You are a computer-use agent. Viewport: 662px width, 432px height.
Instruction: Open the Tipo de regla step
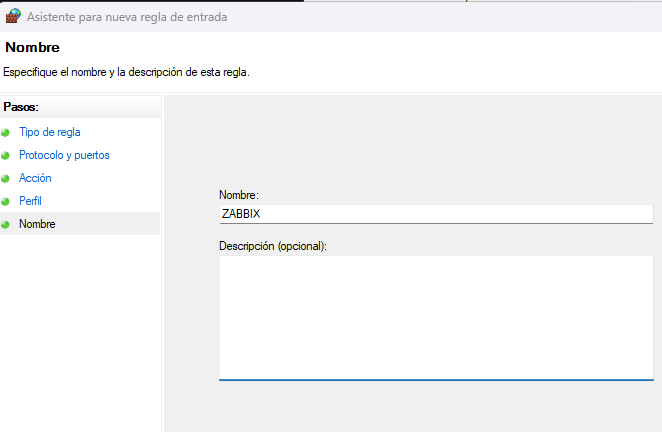pos(49,132)
